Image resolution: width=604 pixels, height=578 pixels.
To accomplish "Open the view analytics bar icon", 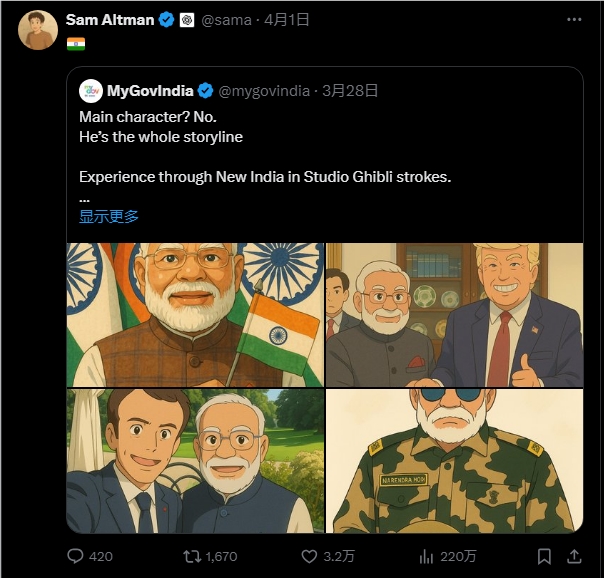I will click(426, 556).
